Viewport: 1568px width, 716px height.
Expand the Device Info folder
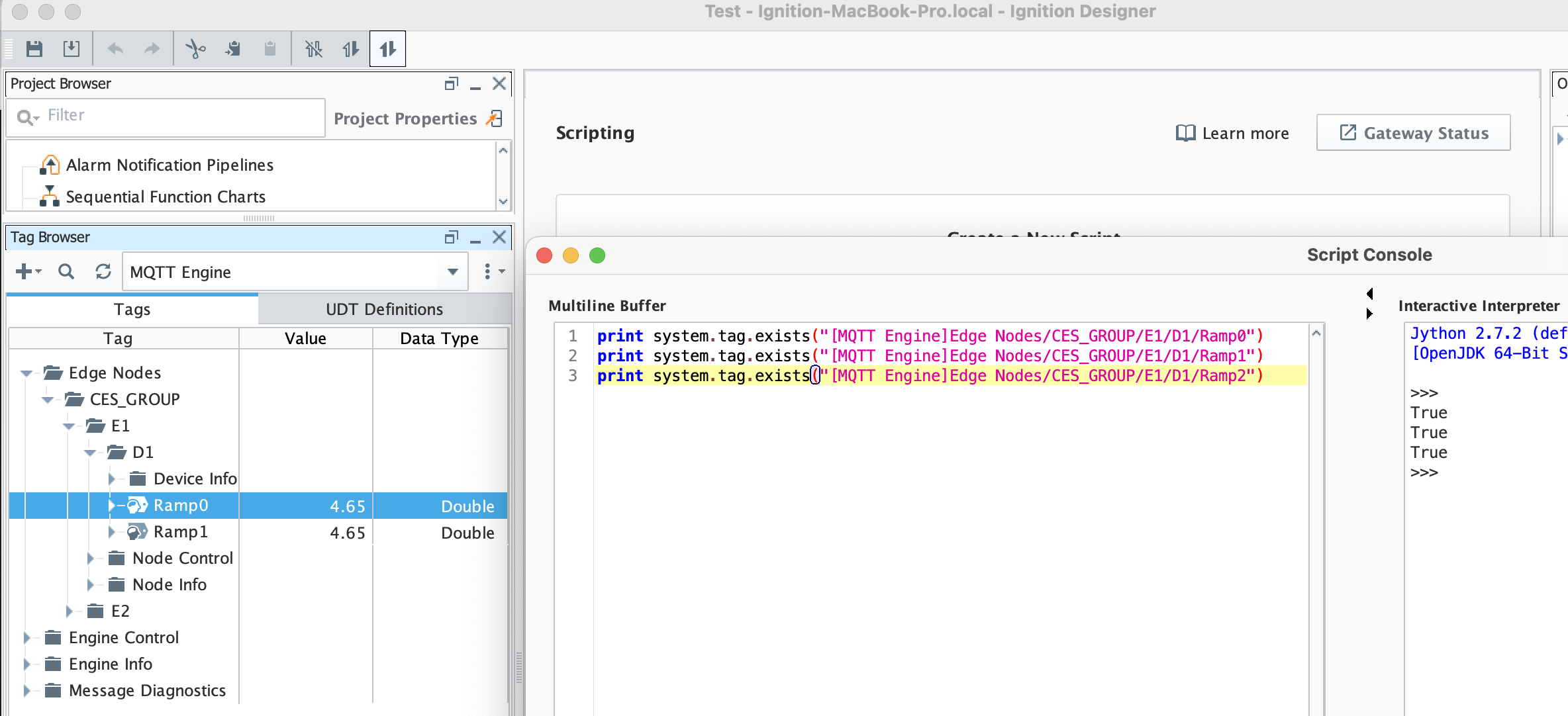point(111,479)
